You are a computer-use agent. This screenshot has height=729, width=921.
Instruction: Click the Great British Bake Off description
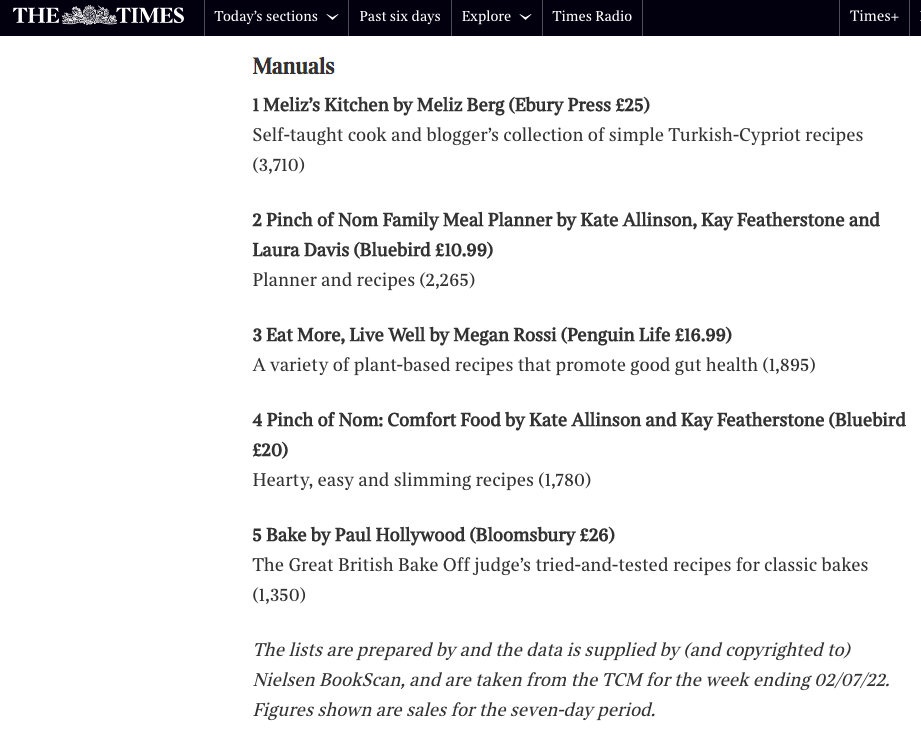coord(560,580)
